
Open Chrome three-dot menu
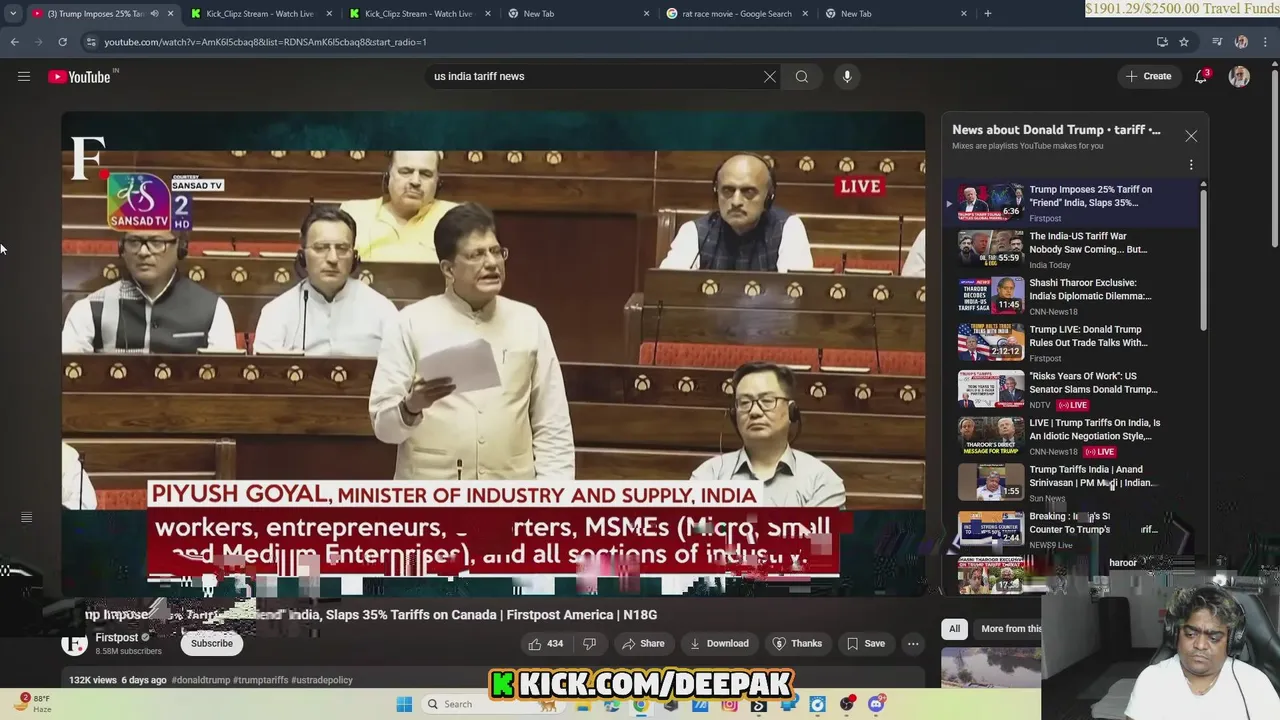(x=1266, y=42)
